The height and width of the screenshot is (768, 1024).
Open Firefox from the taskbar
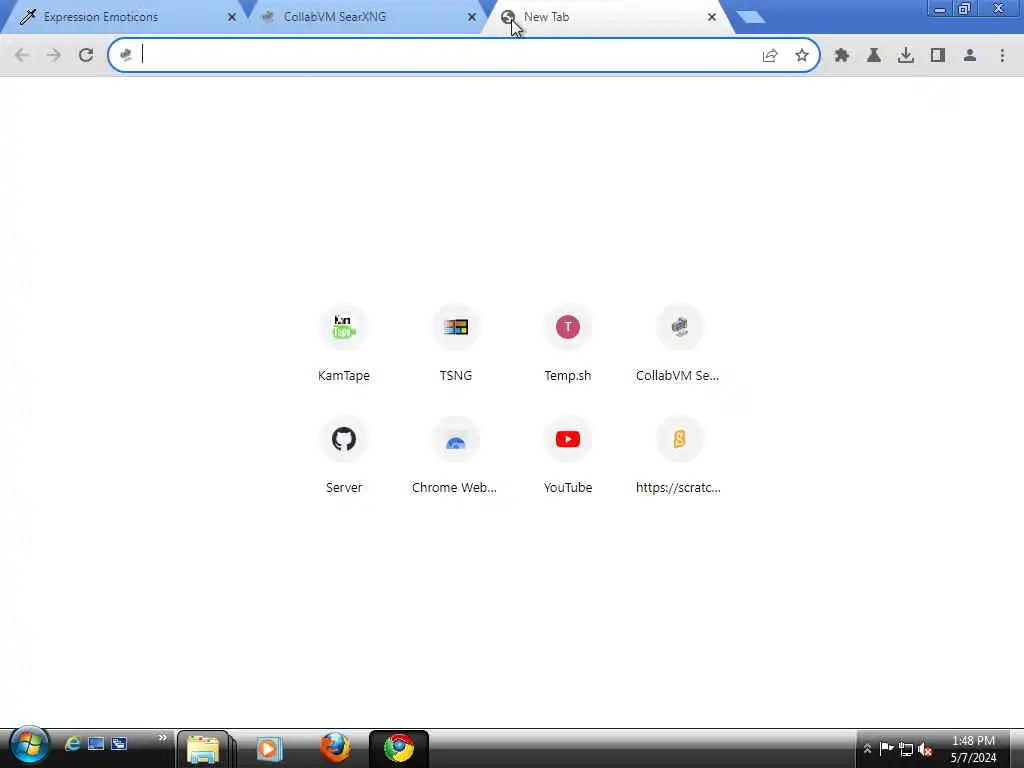(335, 748)
